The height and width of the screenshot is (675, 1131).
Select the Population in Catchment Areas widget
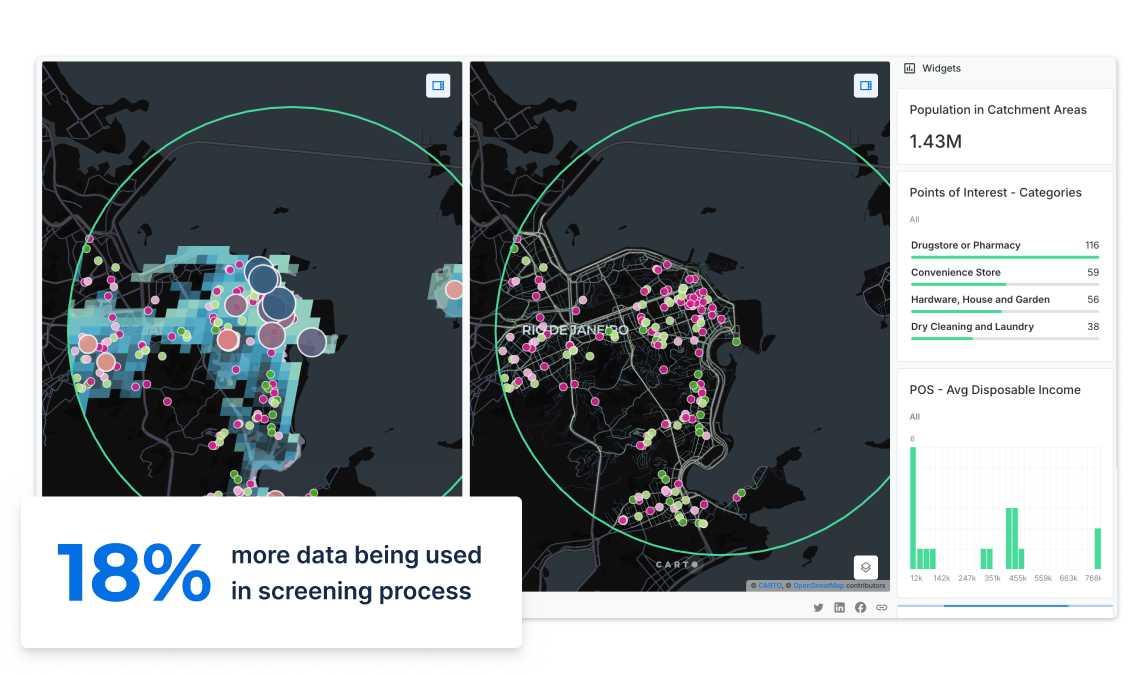(997, 109)
